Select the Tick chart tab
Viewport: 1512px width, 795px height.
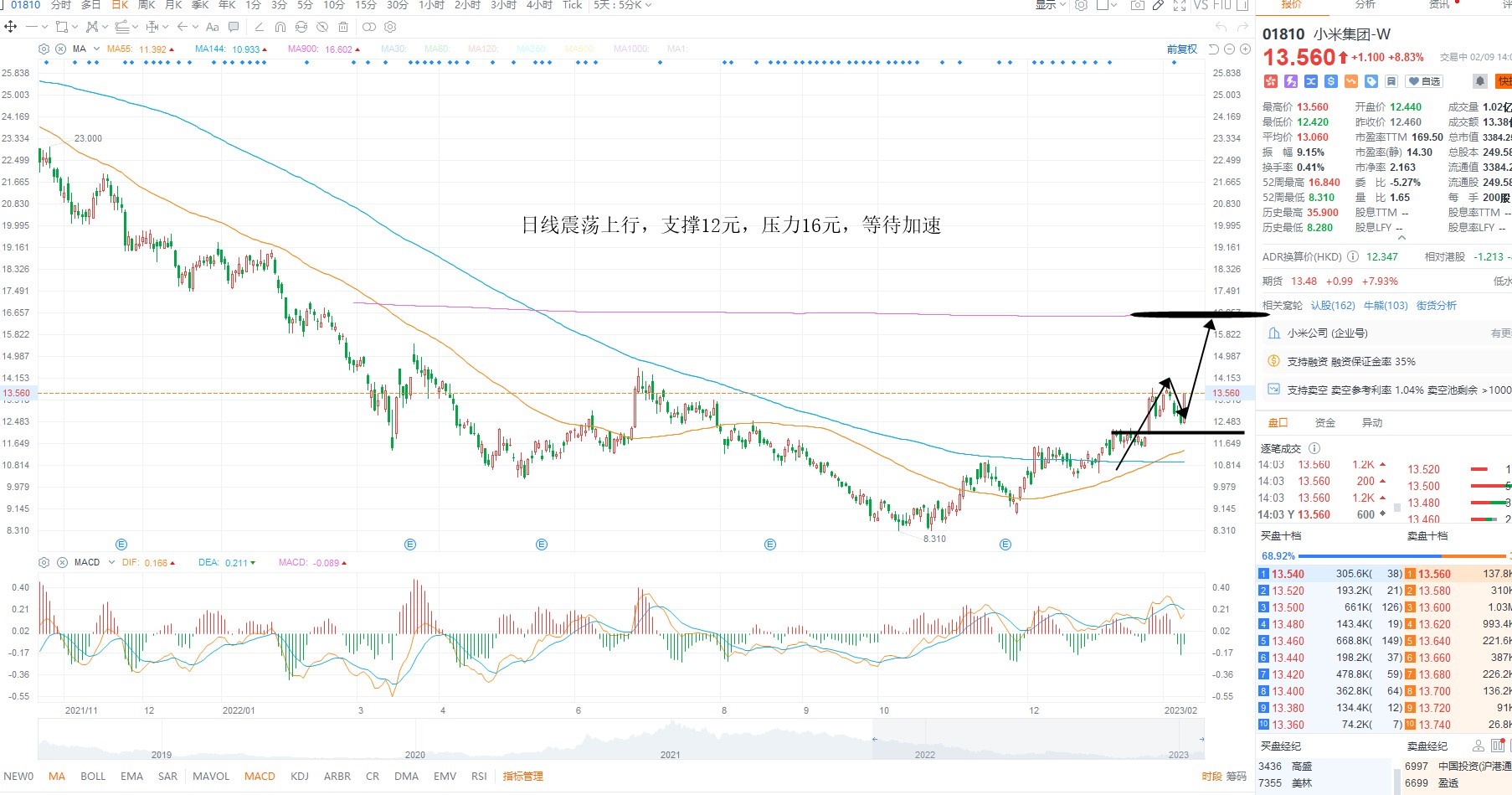point(572,5)
